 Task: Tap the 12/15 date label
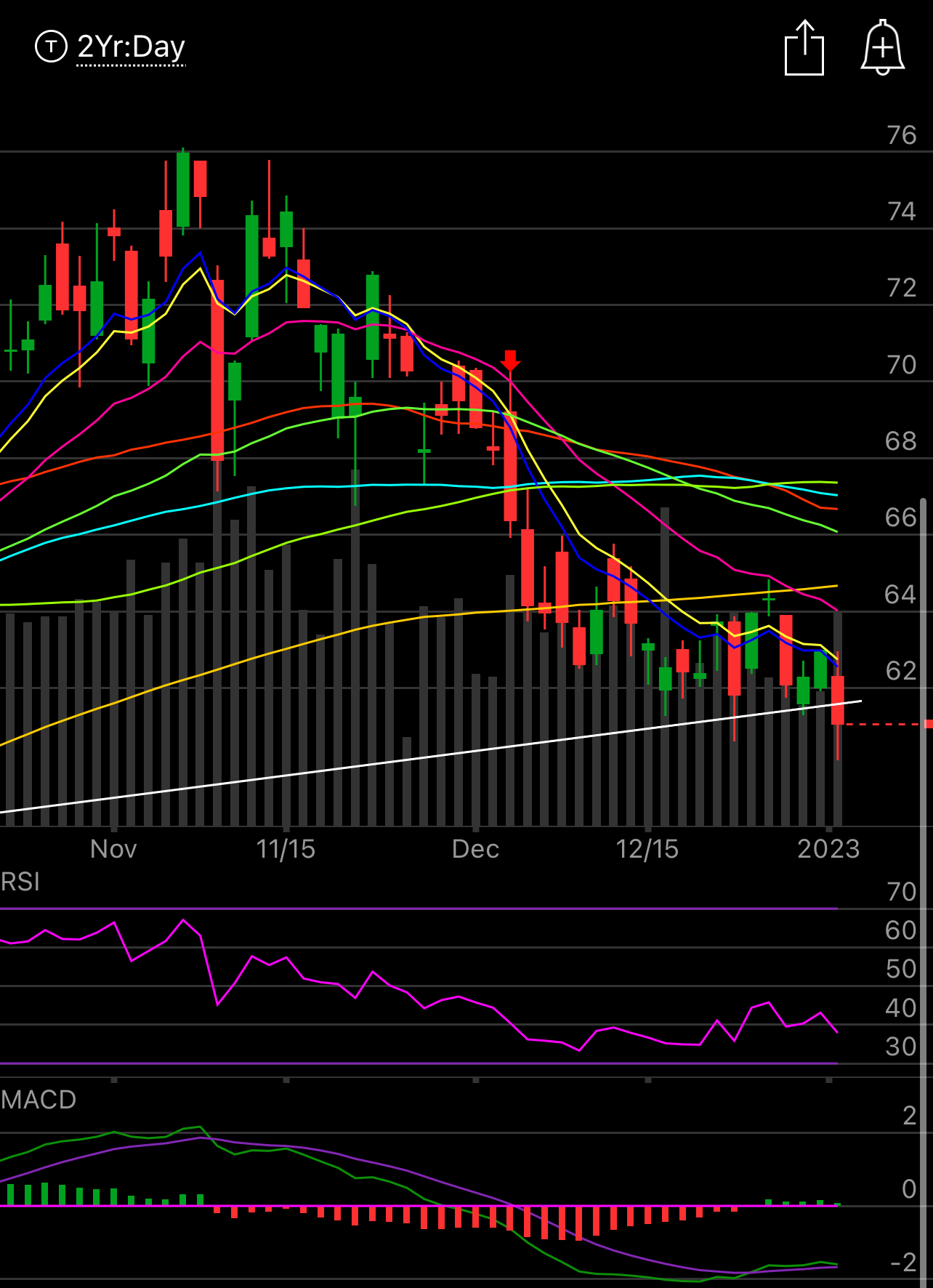(647, 849)
